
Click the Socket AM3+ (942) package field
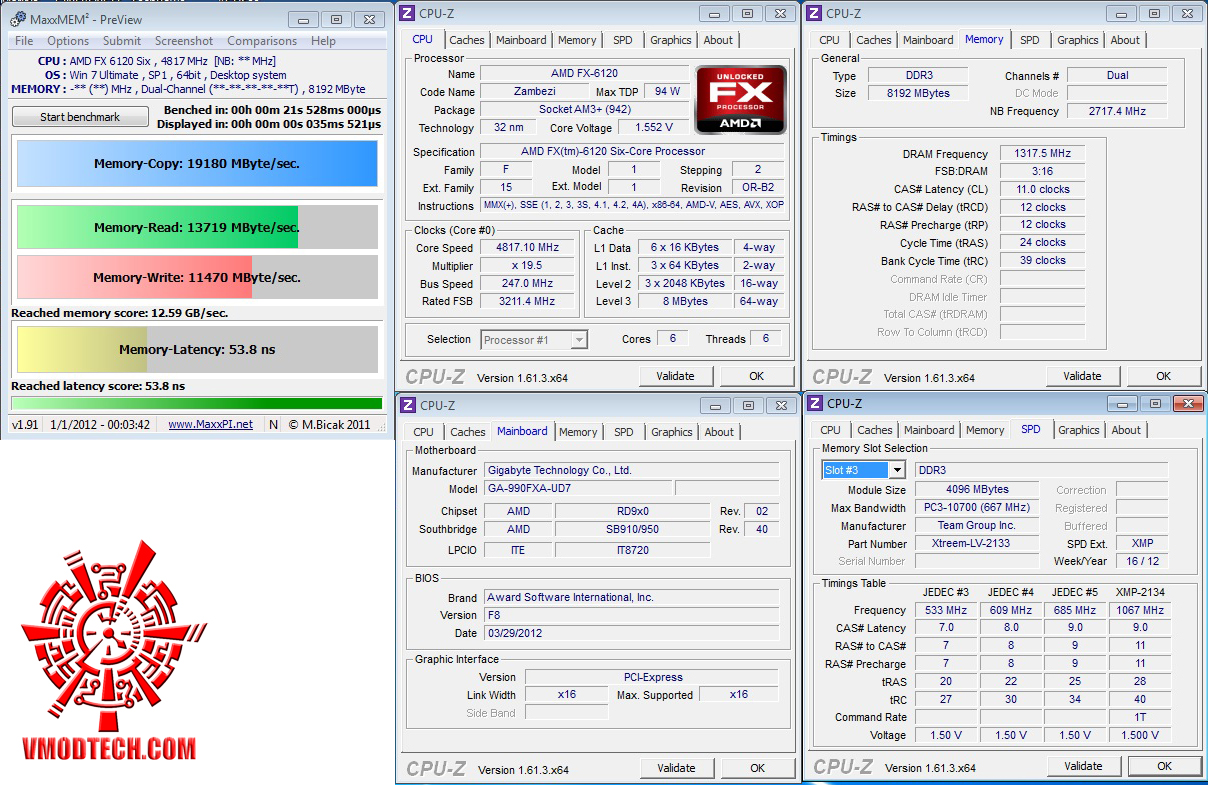[x=584, y=110]
